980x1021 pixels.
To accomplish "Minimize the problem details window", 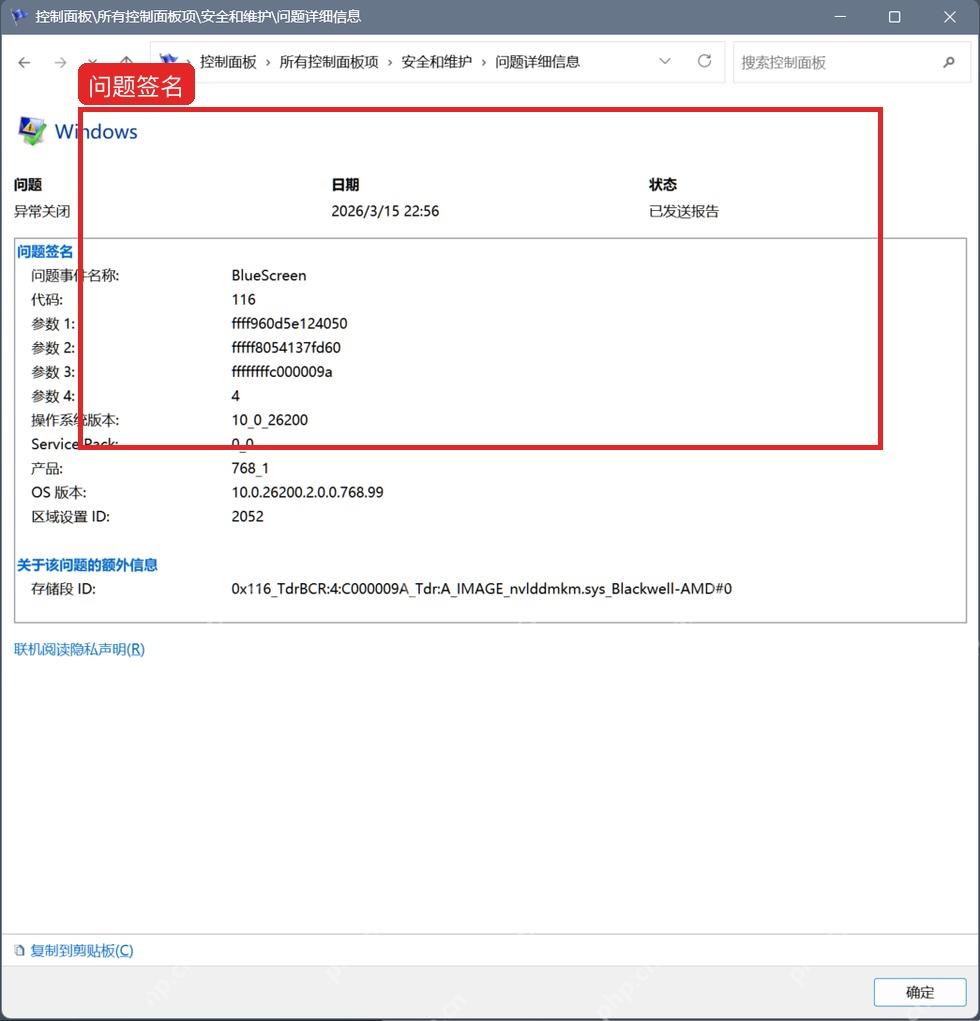I will 841,17.
